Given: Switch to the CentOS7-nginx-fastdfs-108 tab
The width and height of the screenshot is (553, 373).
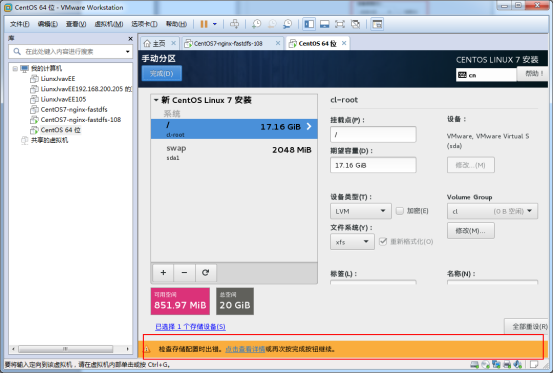Looking at the screenshot, I should pos(228,43).
